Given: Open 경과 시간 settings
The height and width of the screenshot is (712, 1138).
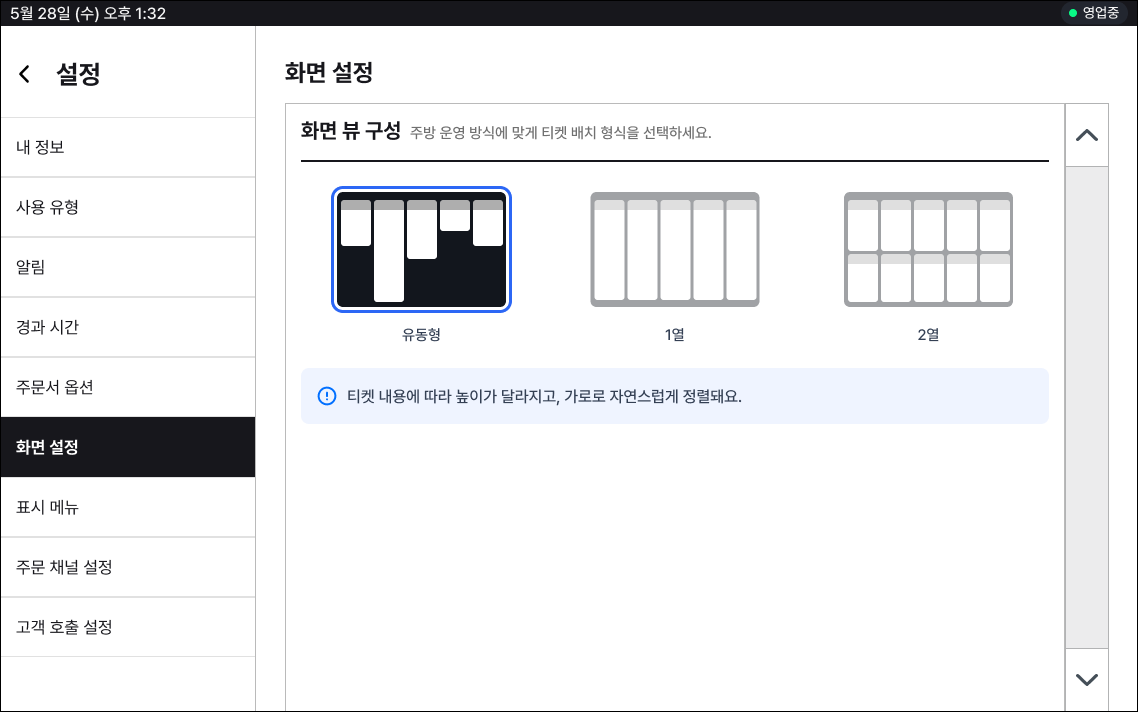Looking at the screenshot, I should pos(128,328).
